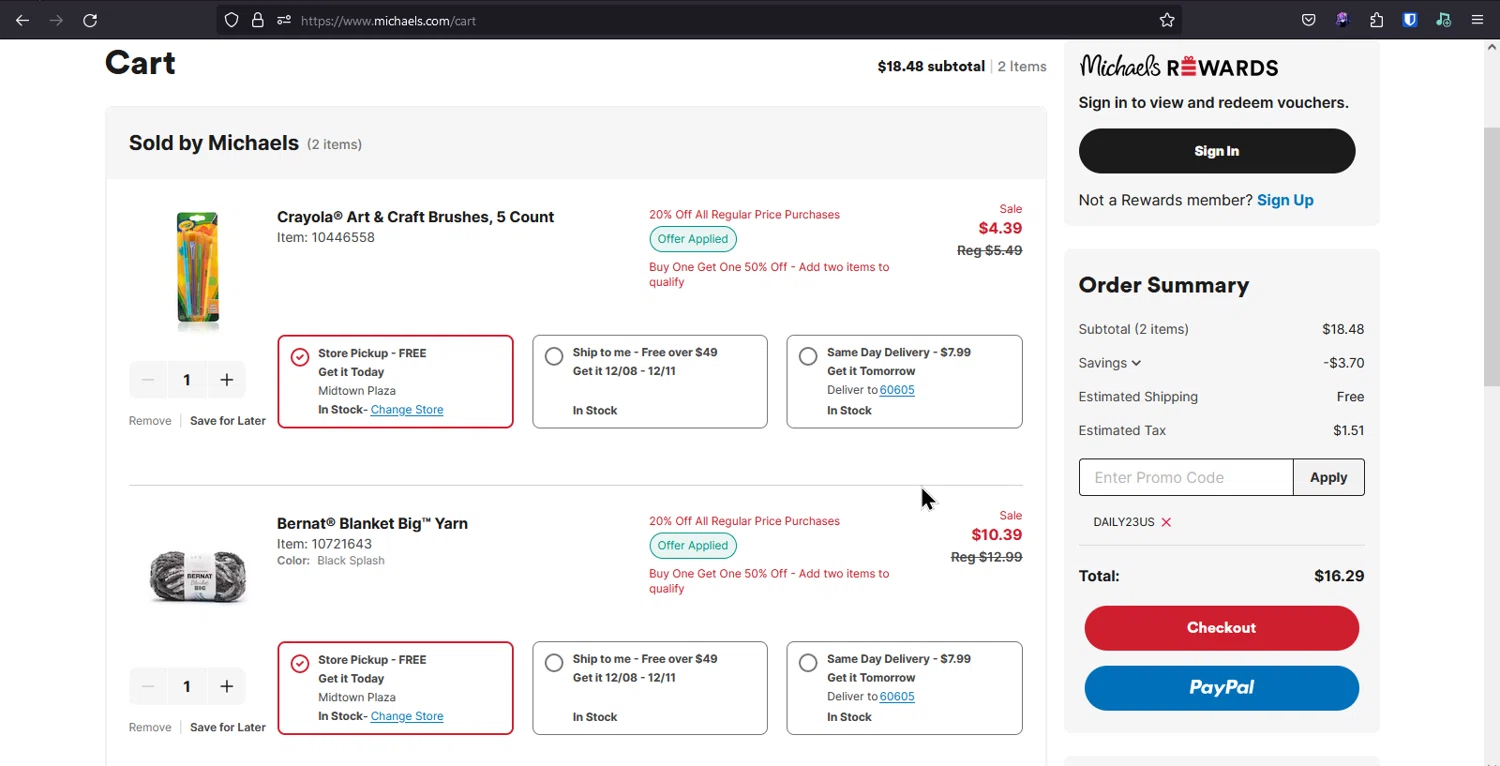Open the site permissions icon in address bar
Screen dimensions: 1500x766
click(x=284, y=20)
